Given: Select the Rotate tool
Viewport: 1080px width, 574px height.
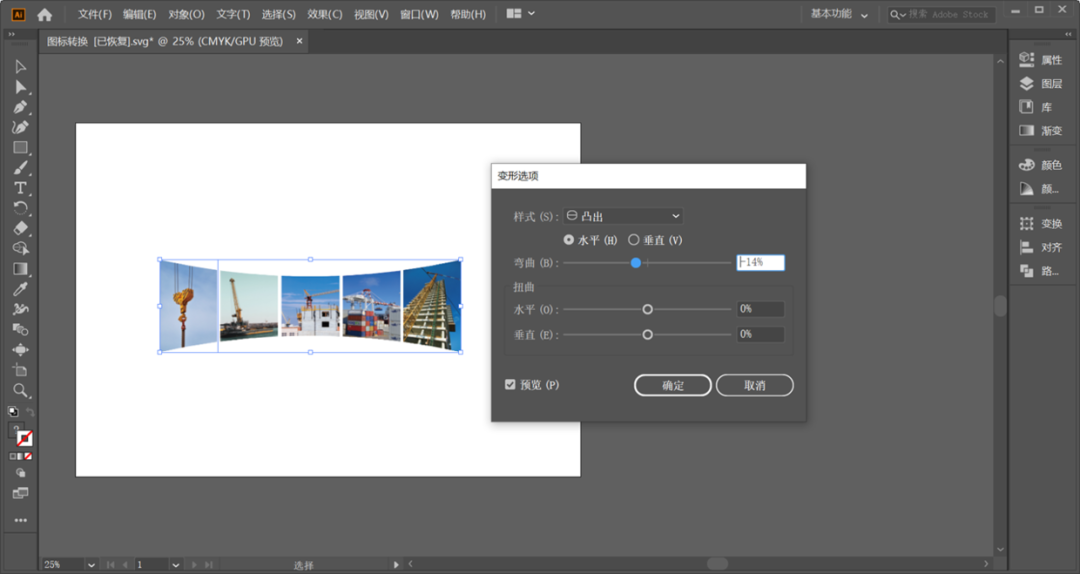Looking at the screenshot, I should [x=20, y=207].
